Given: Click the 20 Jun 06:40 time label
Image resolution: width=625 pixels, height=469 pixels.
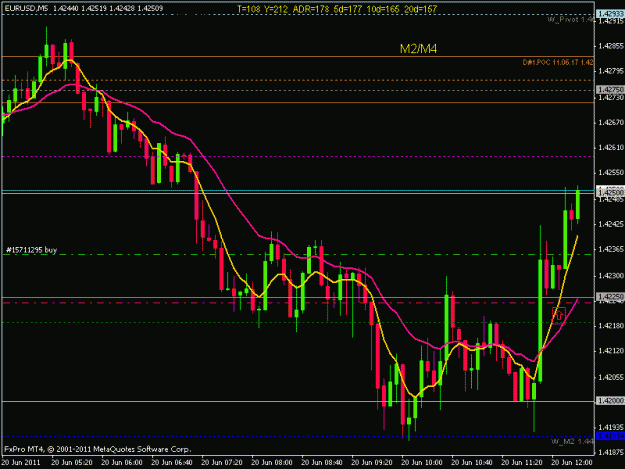Looking at the screenshot, I should (x=172, y=463).
